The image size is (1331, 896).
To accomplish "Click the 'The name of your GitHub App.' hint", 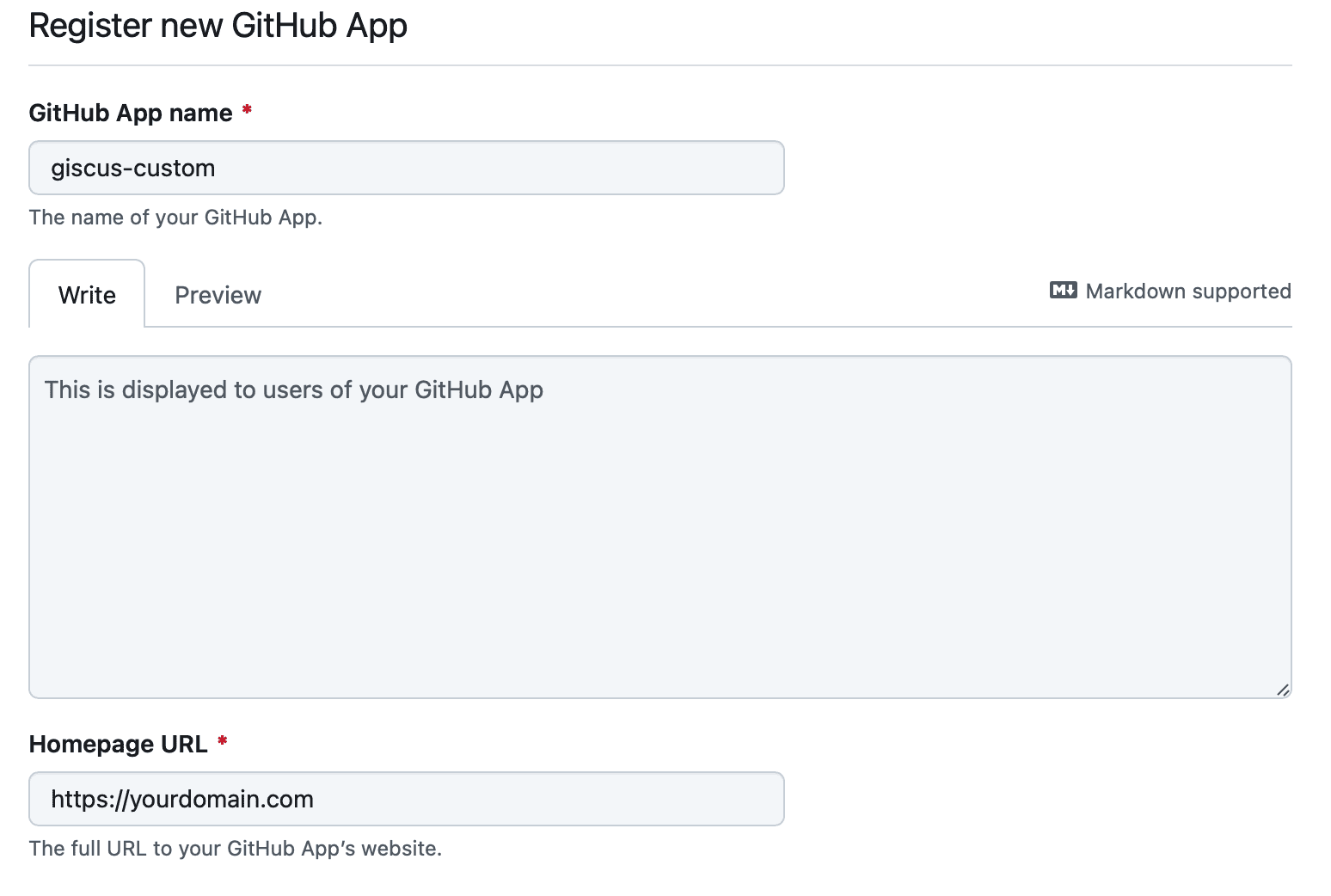I will 175,218.
